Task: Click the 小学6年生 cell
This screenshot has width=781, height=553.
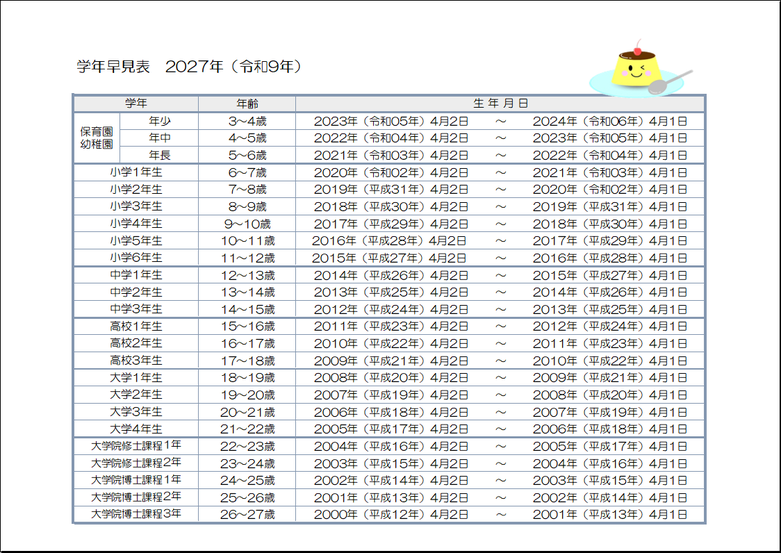Action: pos(136,258)
